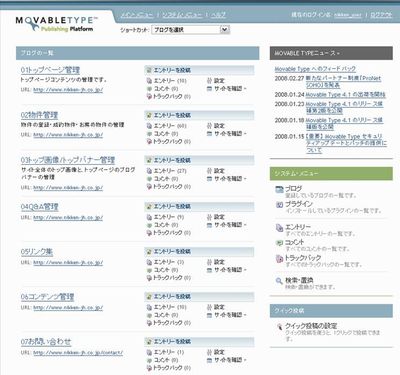
Task: Open コメント (0) link for 04Q&A管理
Action: (166, 225)
